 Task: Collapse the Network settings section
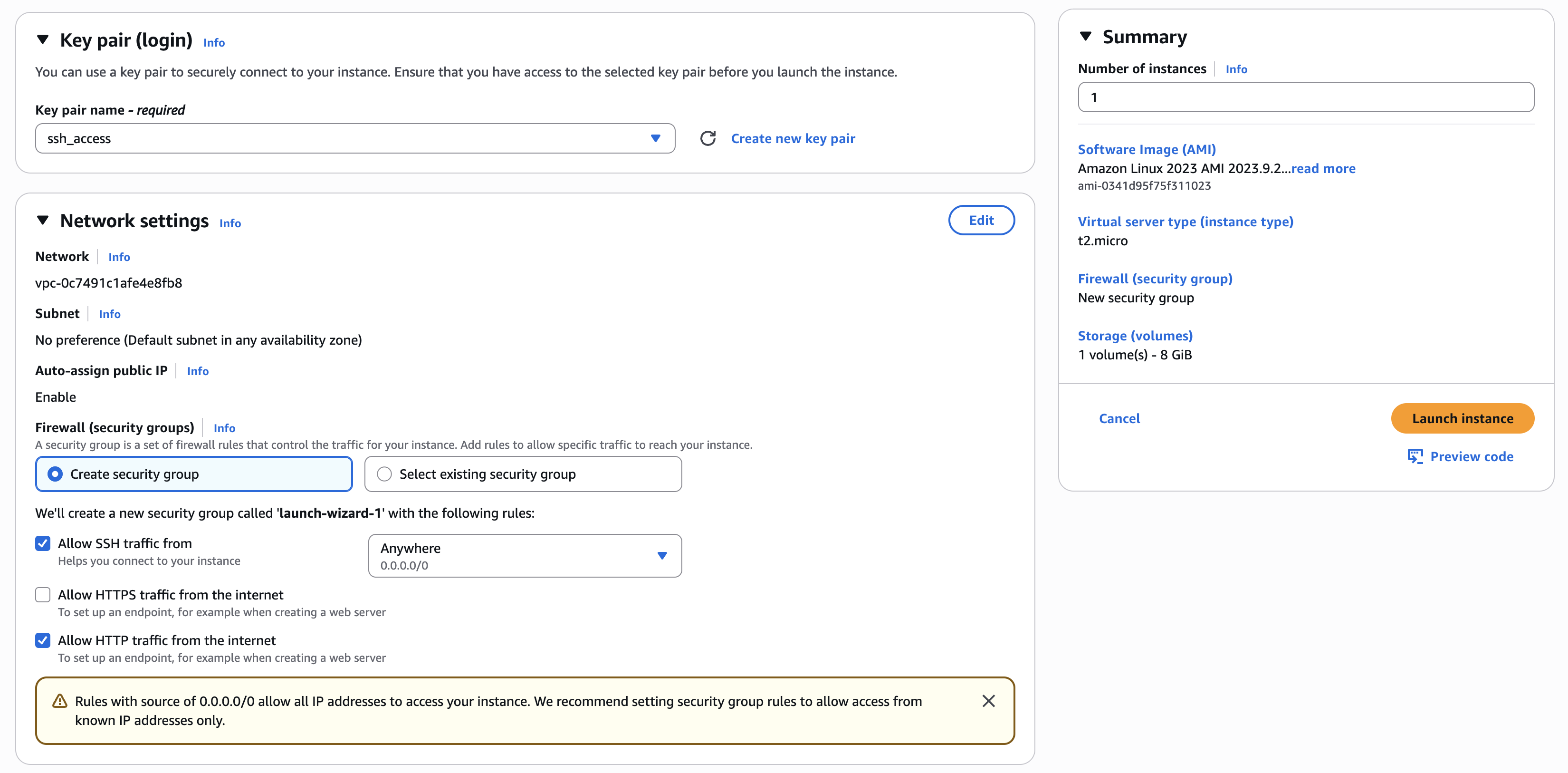click(43, 221)
